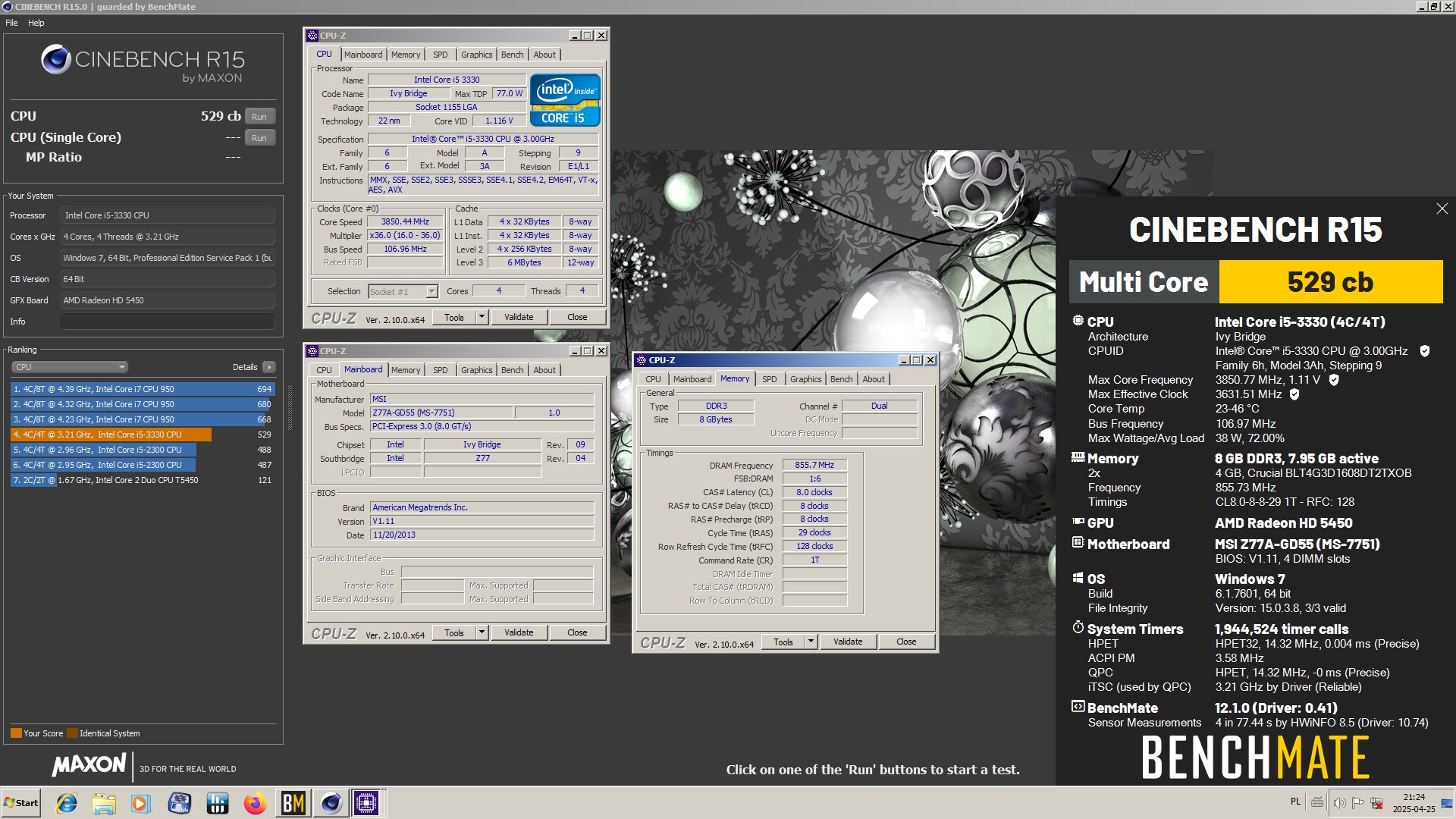Screen dimensions: 1456x819
Task: Click the Core Speed value 3850.44 MHz
Action: (x=405, y=221)
